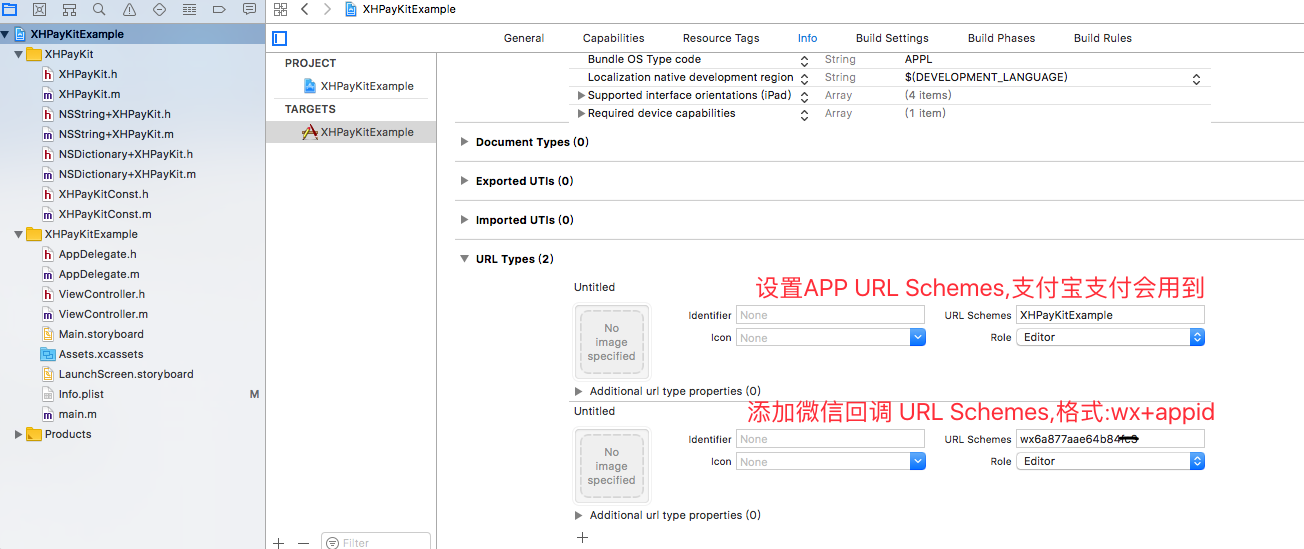This screenshot has height=549, width=1304.
Task: Expand the Document Types section
Action: pyautogui.click(x=464, y=142)
